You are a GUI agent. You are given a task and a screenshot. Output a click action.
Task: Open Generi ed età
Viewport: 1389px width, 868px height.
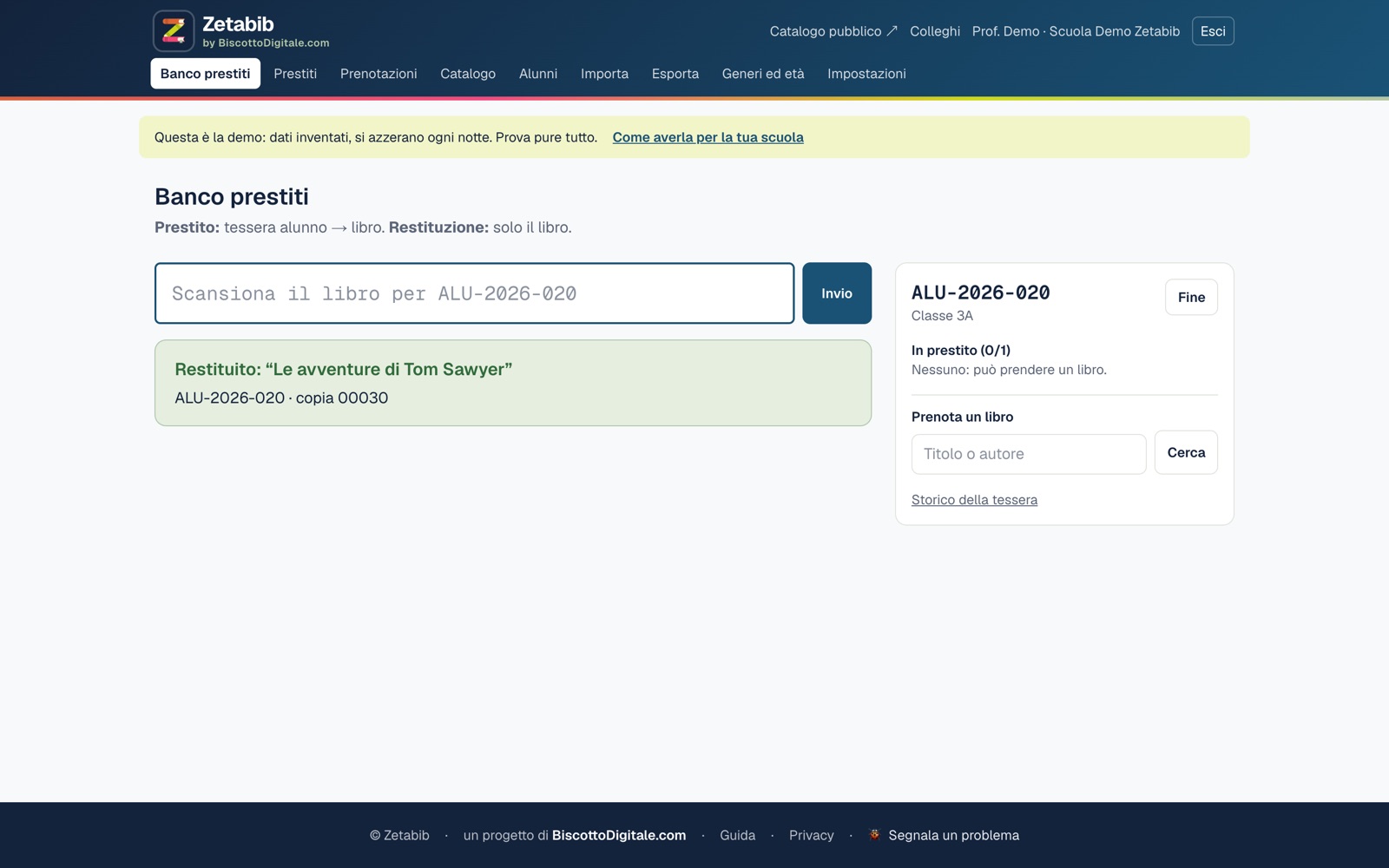(763, 74)
